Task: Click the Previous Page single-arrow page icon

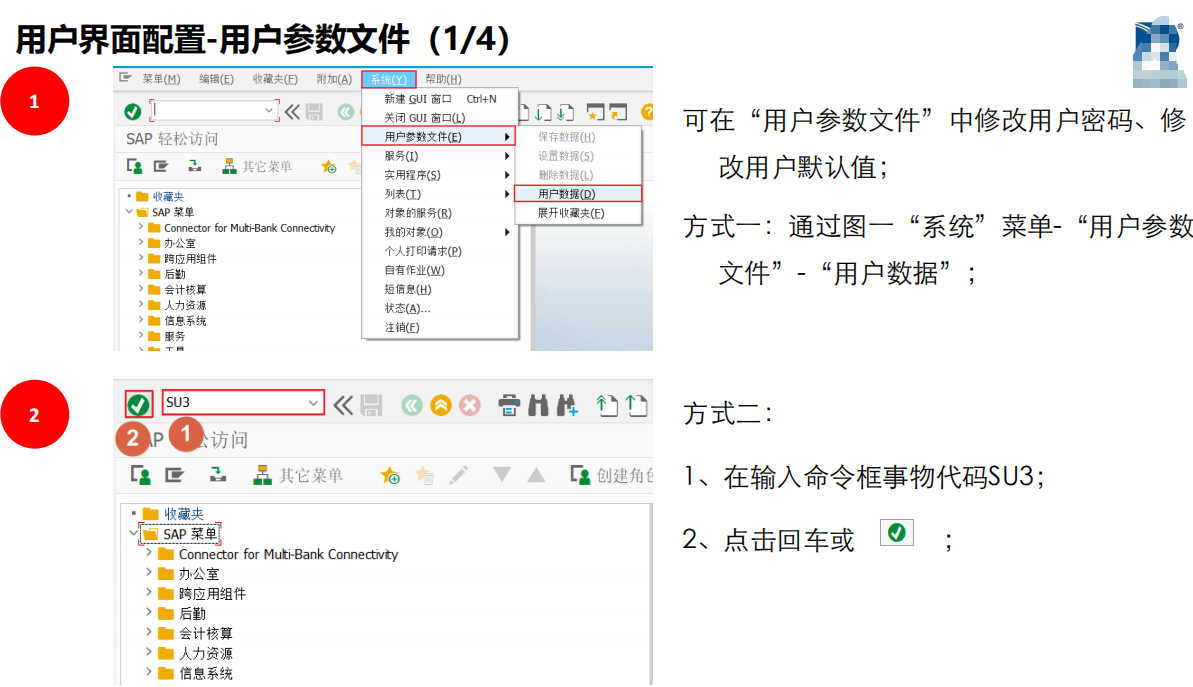Action: point(636,406)
